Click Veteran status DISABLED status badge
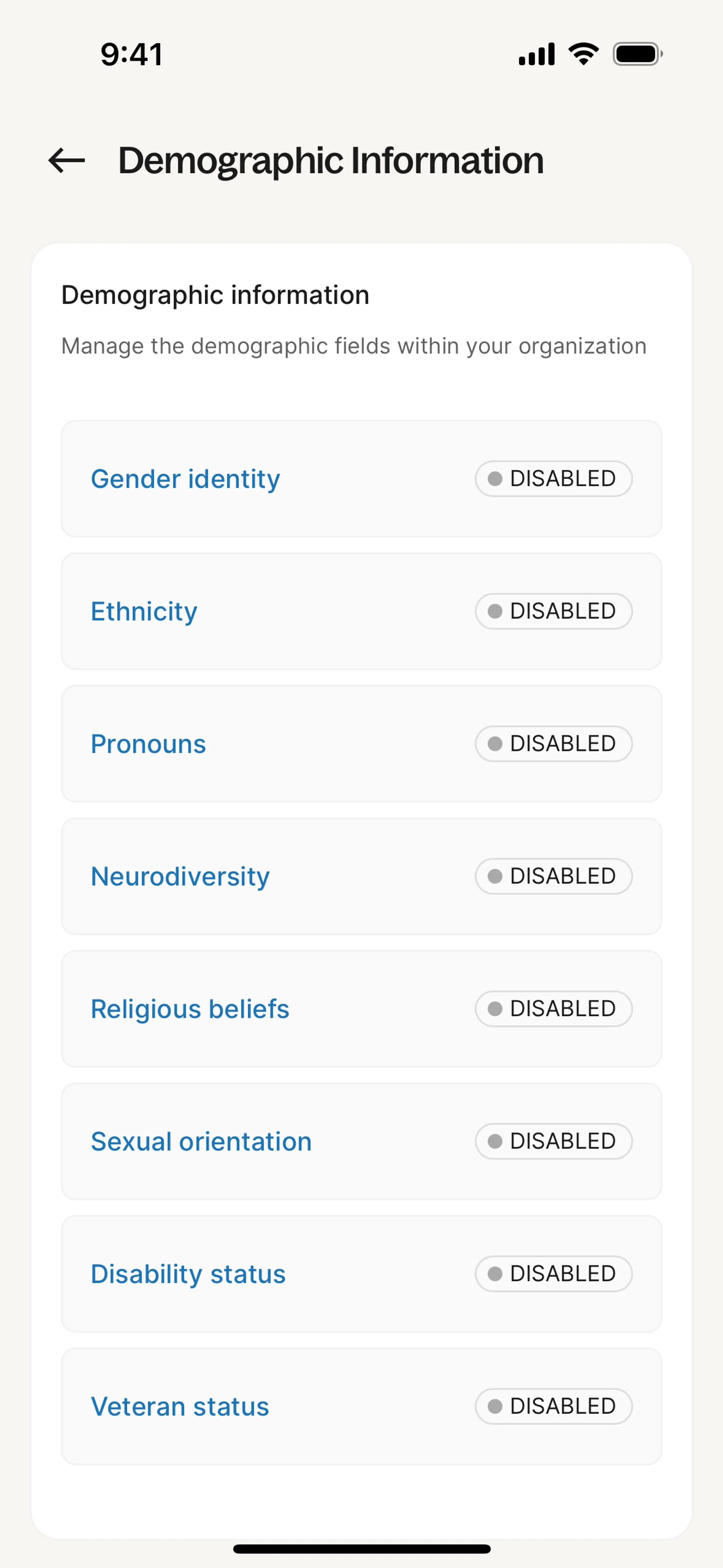 pyautogui.click(x=553, y=1407)
